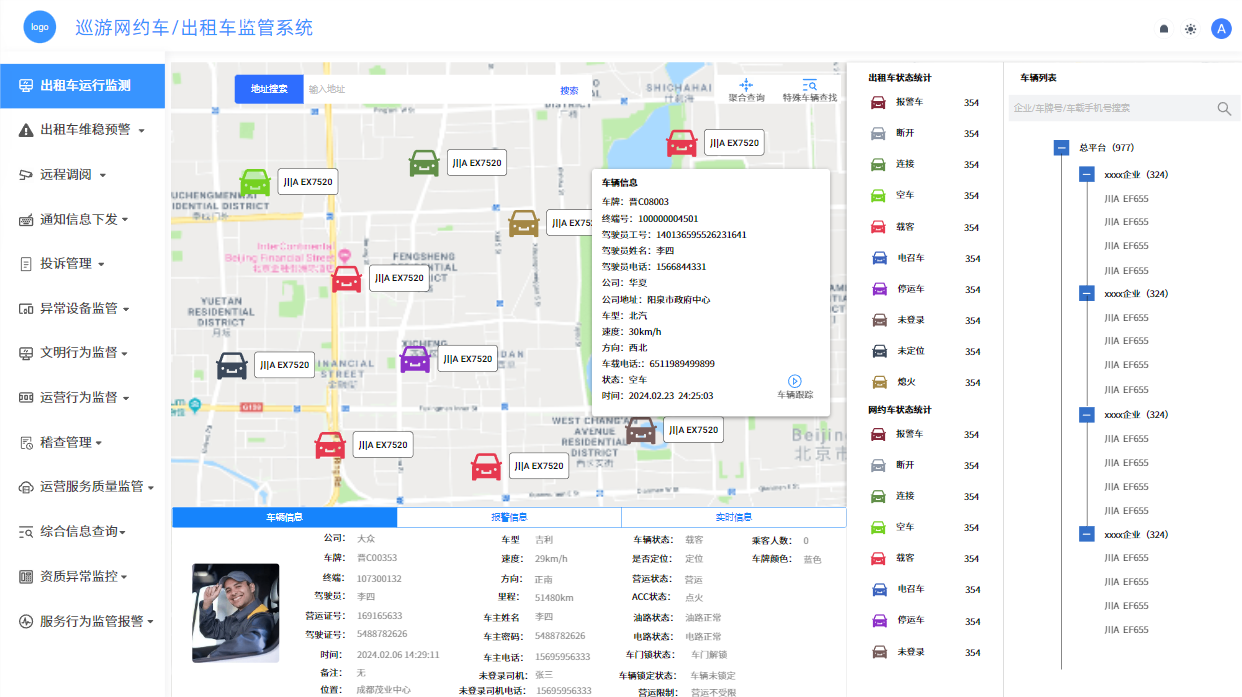Click the dark navy car marker
This screenshot has width=1242, height=697.
[232, 366]
